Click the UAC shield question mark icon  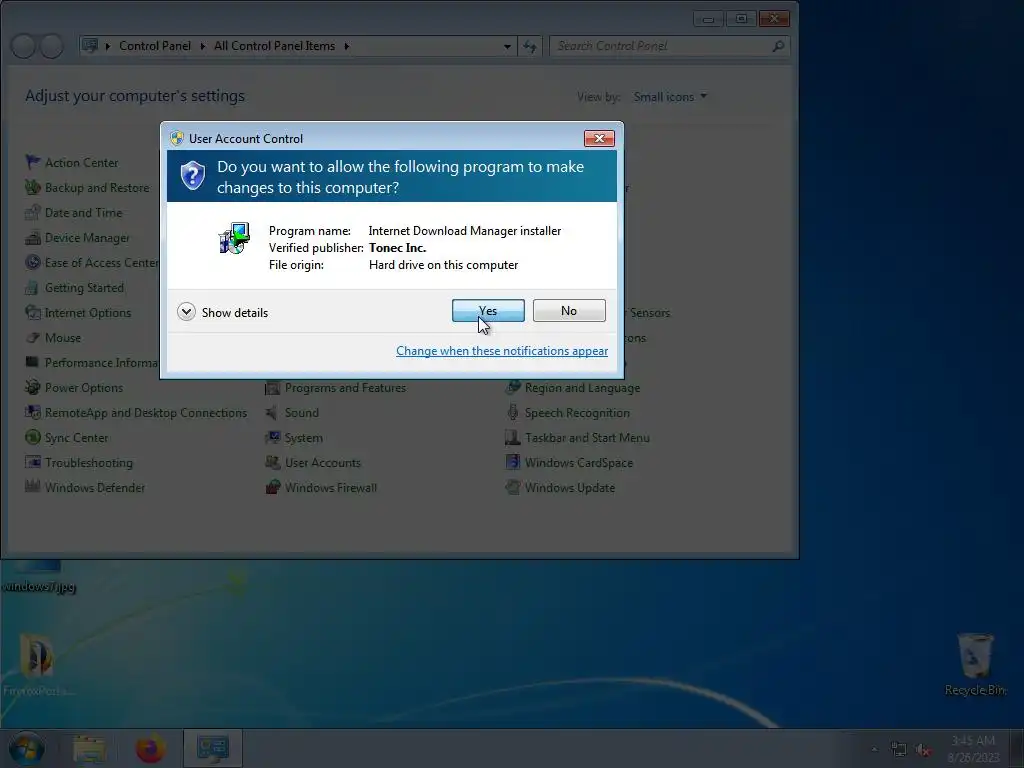coord(193,176)
